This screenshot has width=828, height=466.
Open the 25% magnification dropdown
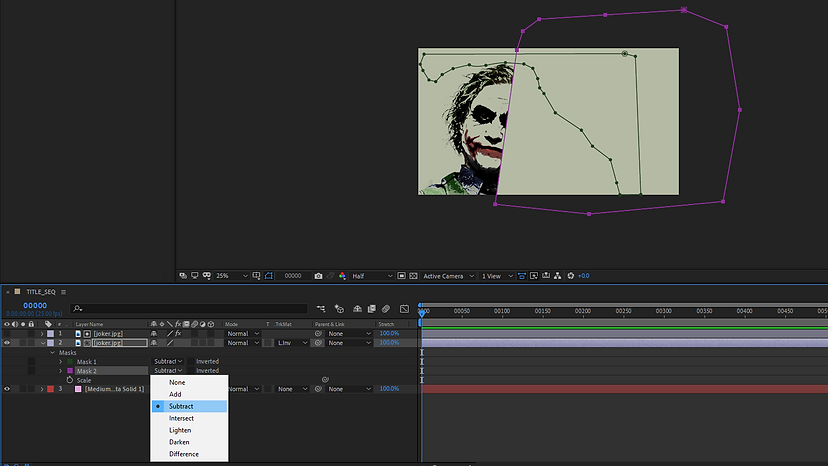(x=231, y=276)
